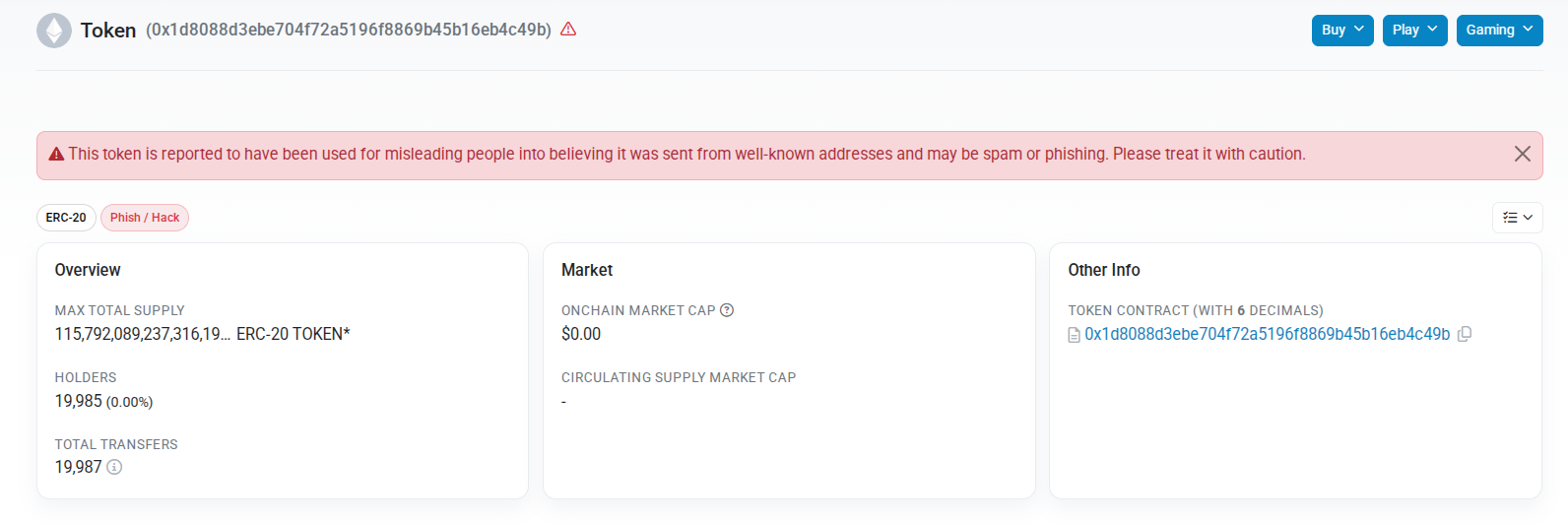Screen dimensions: 1568x525
Task: Click the ERC-20 tag
Action: (66, 218)
